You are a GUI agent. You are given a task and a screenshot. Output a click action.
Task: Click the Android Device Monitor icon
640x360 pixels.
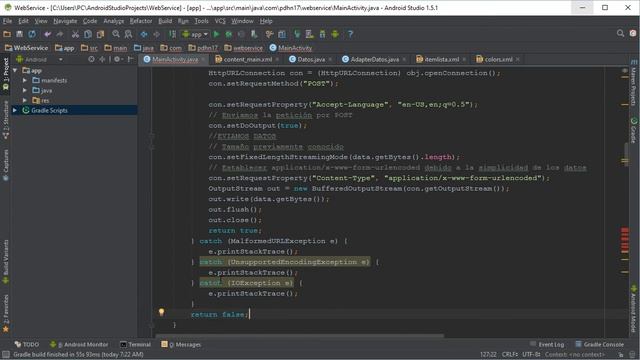point(335,34)
